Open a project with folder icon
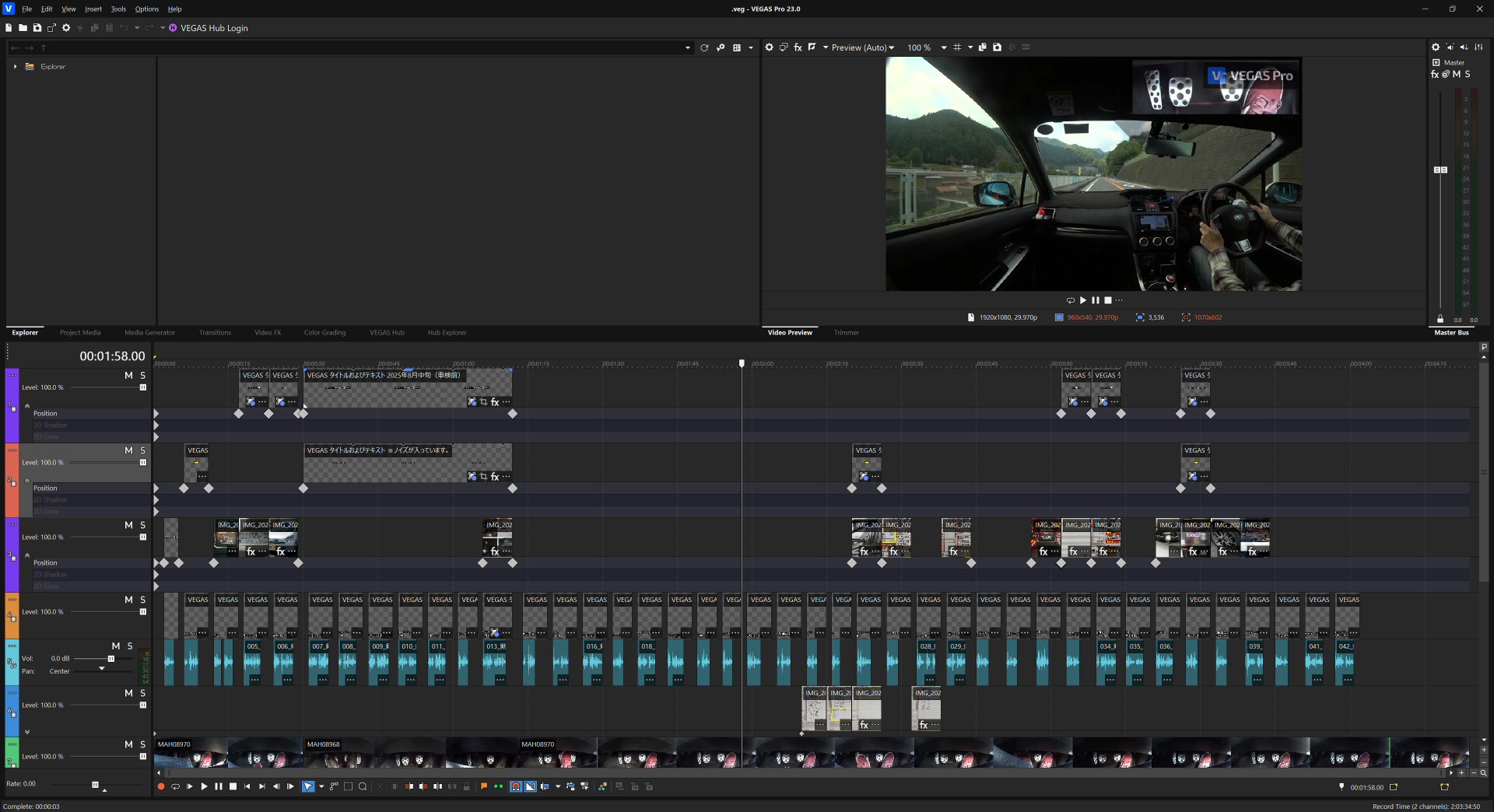This screenshot has width=1494, height=812. (23, 28)
